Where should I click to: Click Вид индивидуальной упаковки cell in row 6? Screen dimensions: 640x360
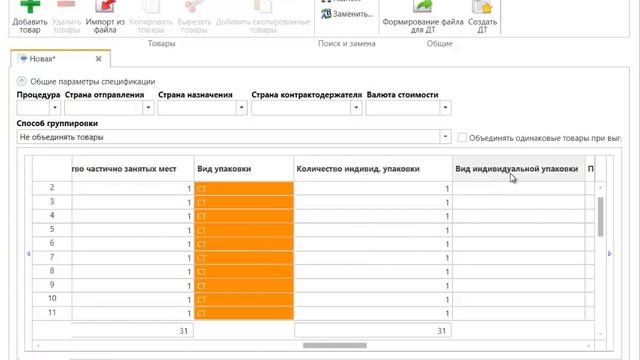(x=518, y=244)
